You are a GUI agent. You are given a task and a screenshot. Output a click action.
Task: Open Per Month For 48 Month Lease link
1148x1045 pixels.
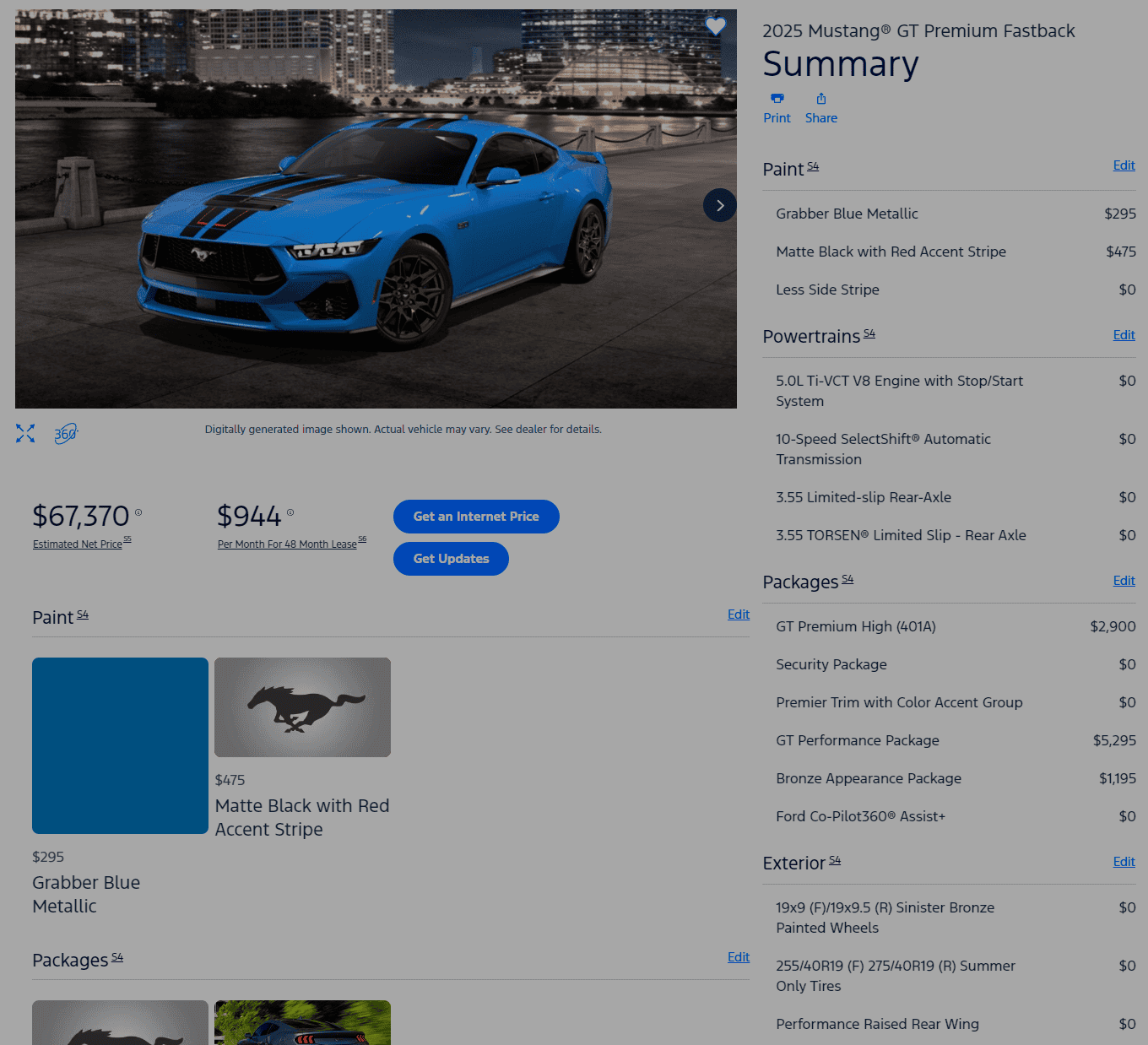coord(287,544)
